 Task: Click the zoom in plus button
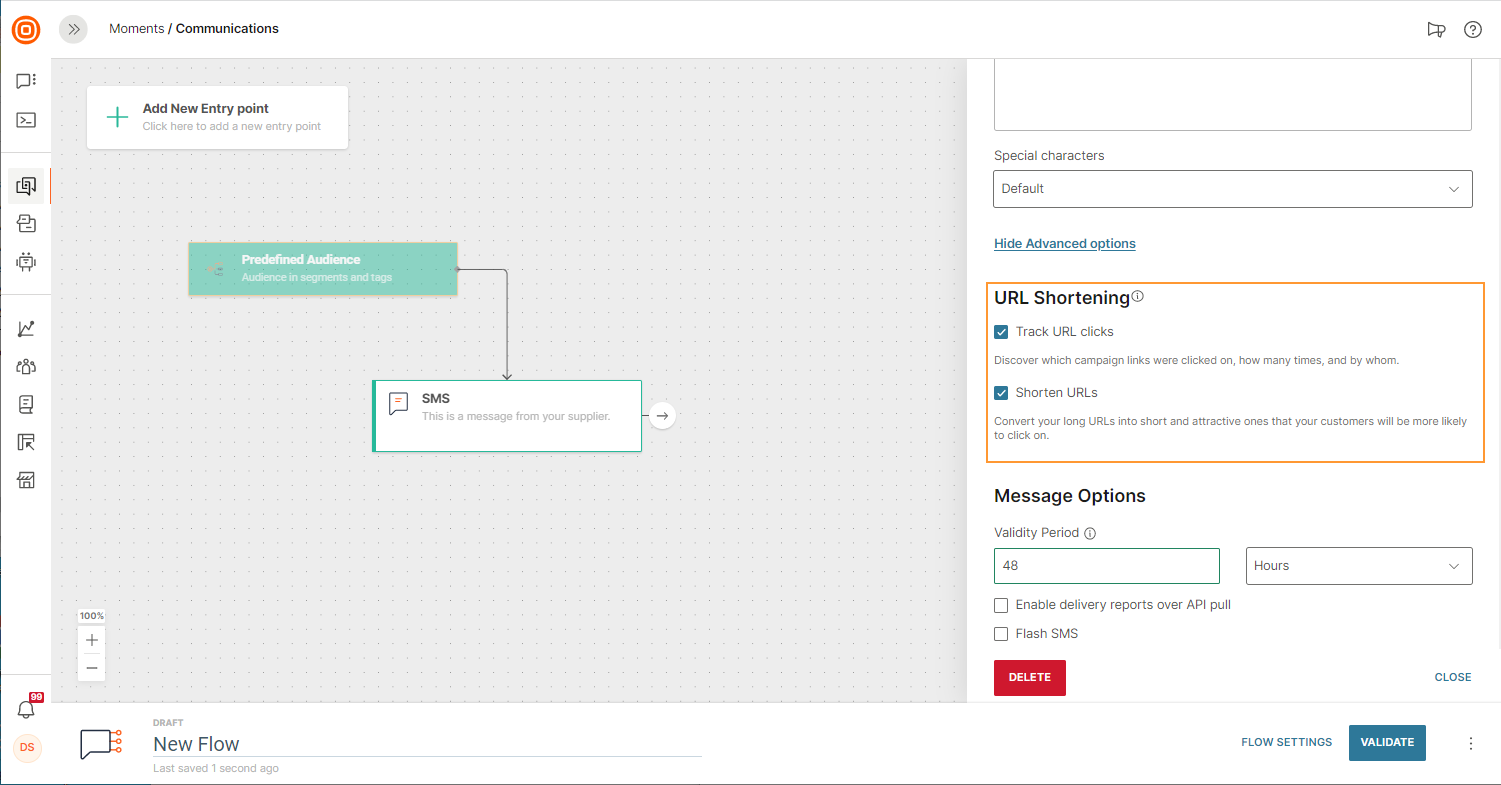[x=92, y=640]
